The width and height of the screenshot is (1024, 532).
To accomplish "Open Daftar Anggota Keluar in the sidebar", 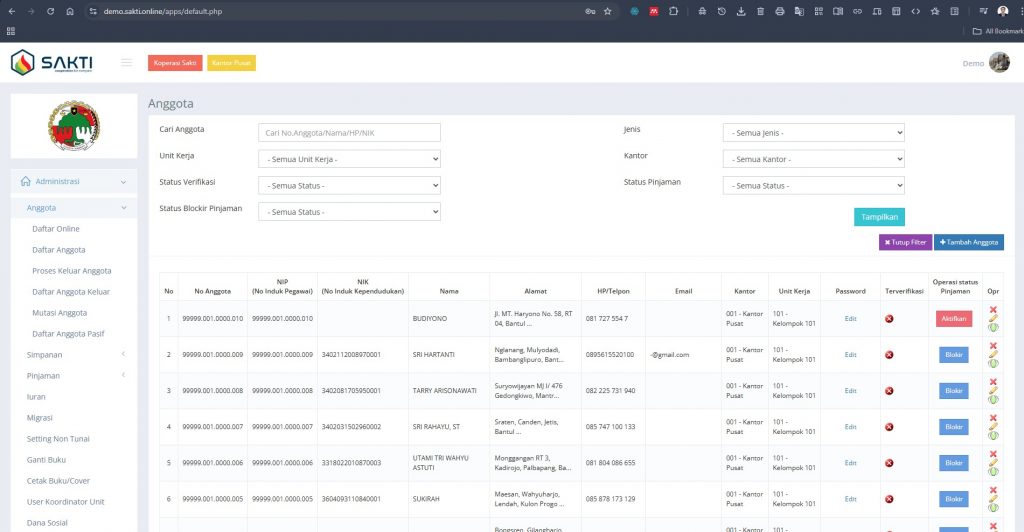I will (71, 292).
